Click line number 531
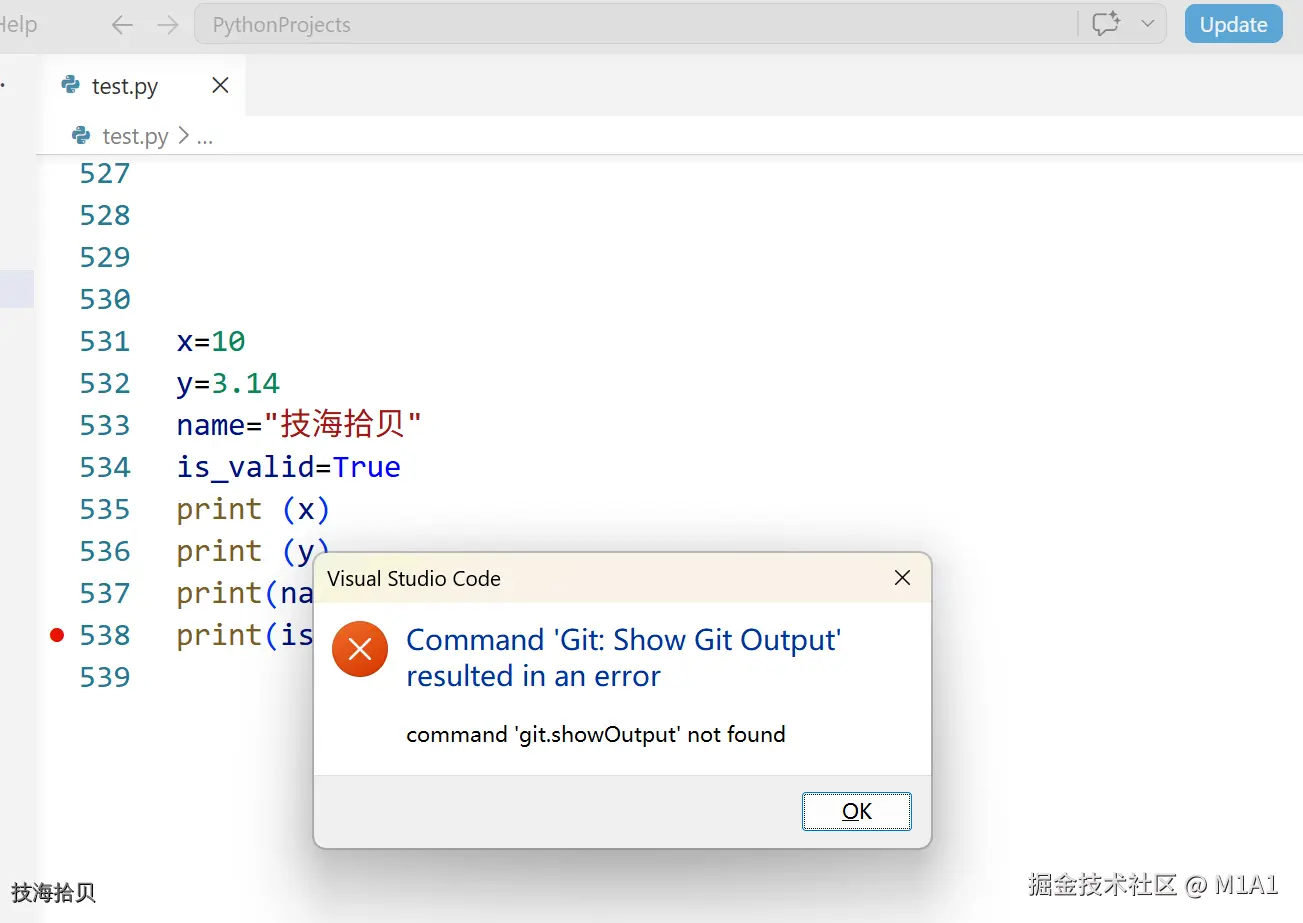Image resolution: width=1303 pixels, height=923 pixels. (x=105, y=342)
